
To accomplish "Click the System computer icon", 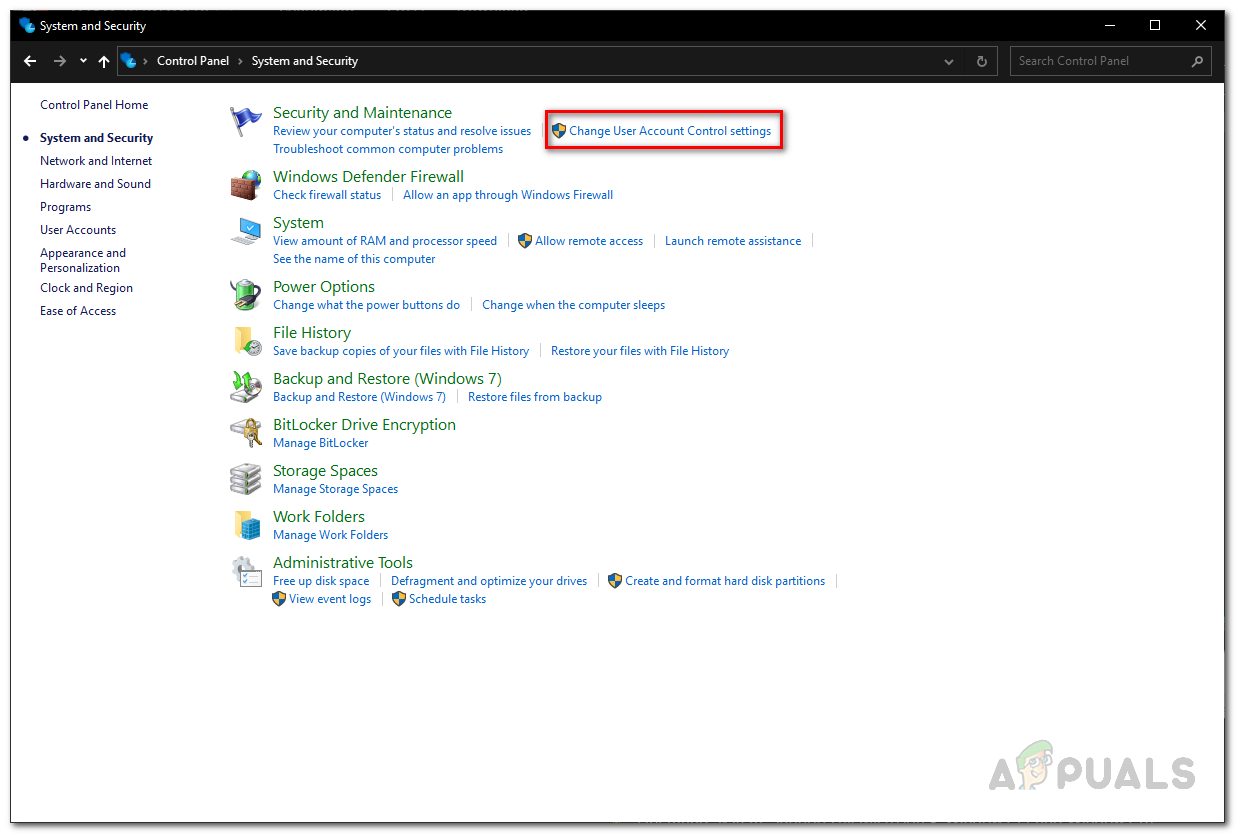I will point(246,232).
